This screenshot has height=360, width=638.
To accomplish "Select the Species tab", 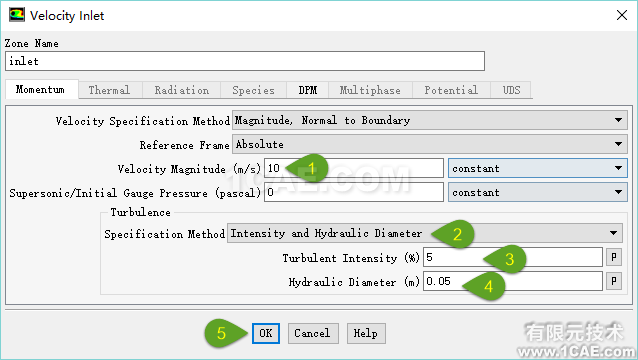I will (x=253, y=90).
